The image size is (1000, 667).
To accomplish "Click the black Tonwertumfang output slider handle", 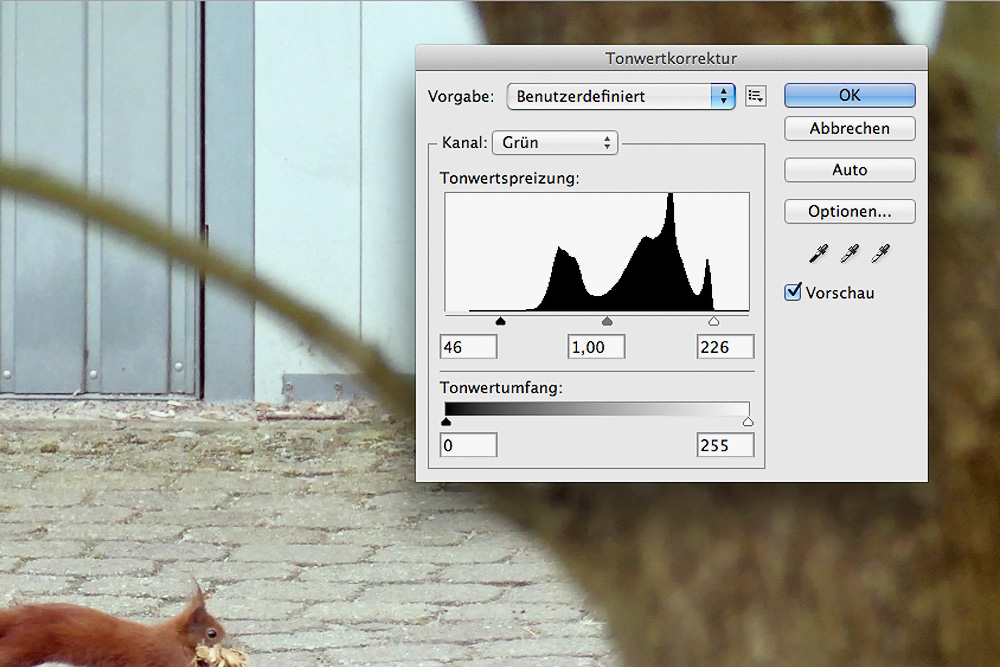I will [446, 422].
